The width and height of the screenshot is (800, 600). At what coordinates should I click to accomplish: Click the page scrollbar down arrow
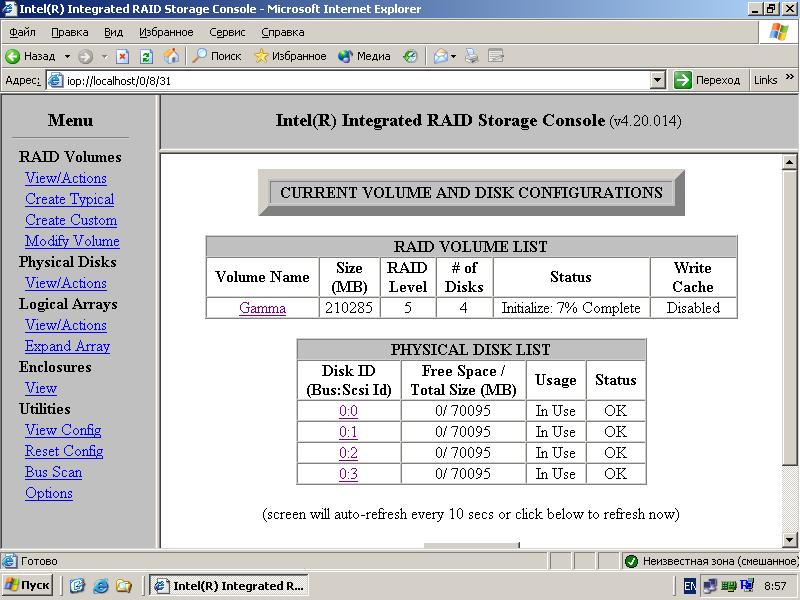point(789,540)
